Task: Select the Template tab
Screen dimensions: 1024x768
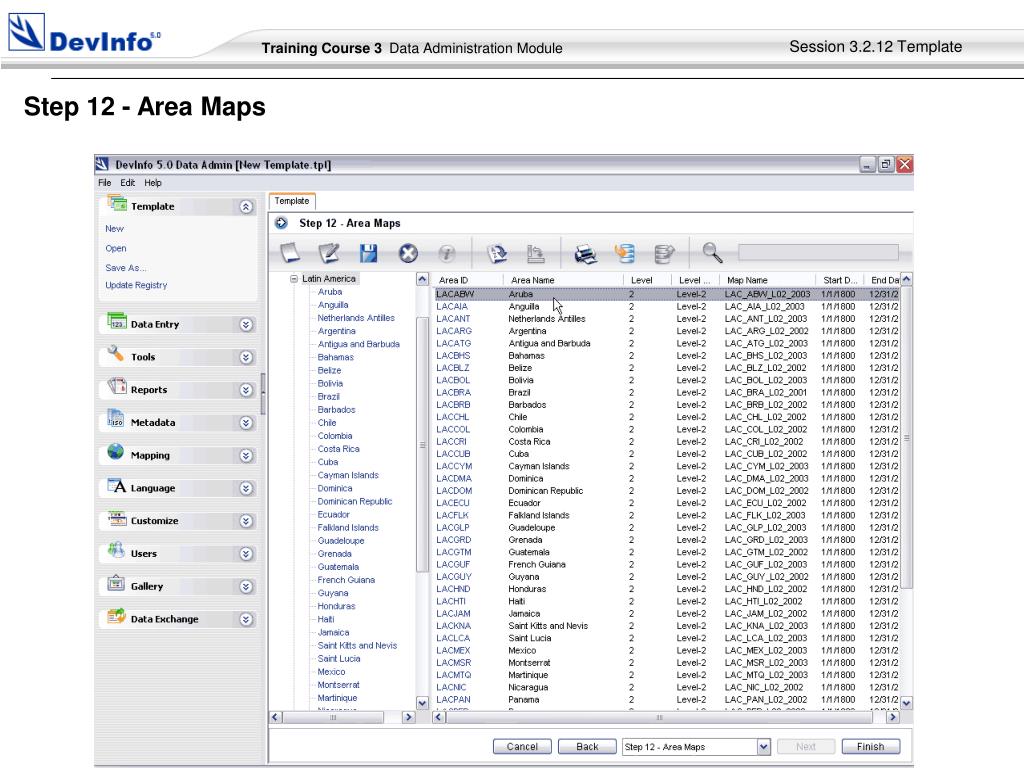Action: point(291,201)
